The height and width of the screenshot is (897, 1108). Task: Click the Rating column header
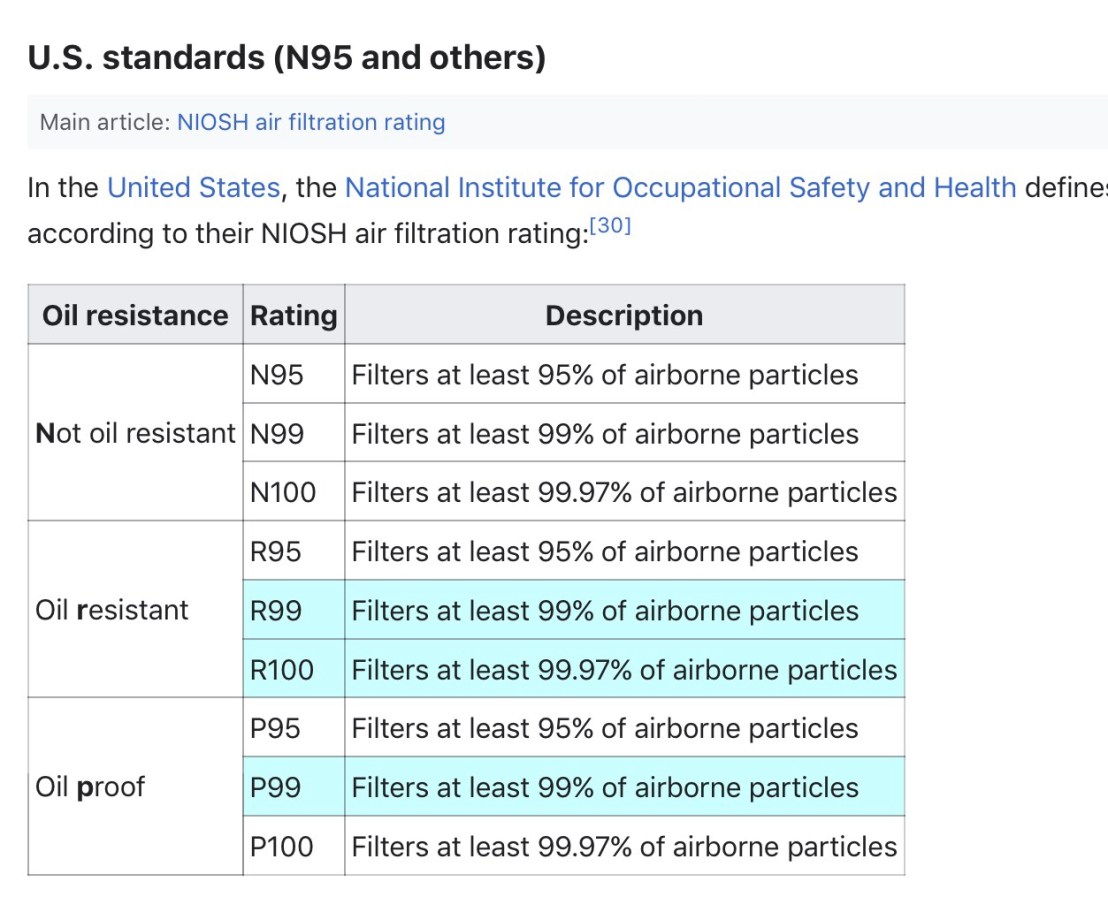coord(293,315)
